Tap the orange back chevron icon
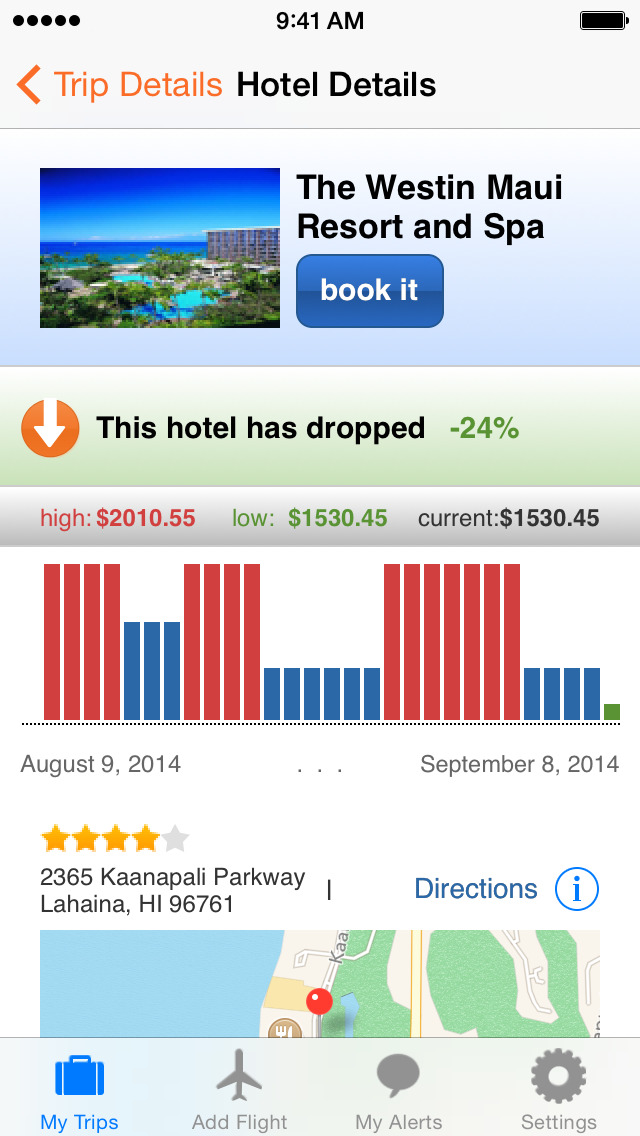The image size is (640, 1136). point(29,85)
